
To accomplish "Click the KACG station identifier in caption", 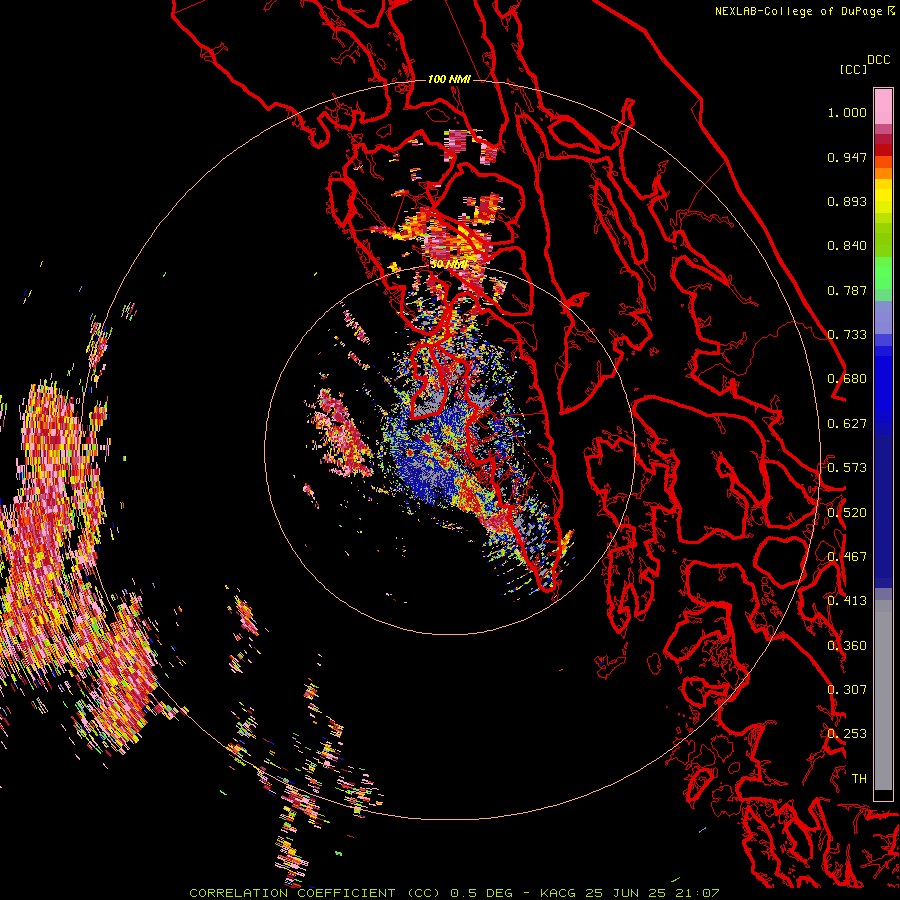I will [x=558, y=893].
